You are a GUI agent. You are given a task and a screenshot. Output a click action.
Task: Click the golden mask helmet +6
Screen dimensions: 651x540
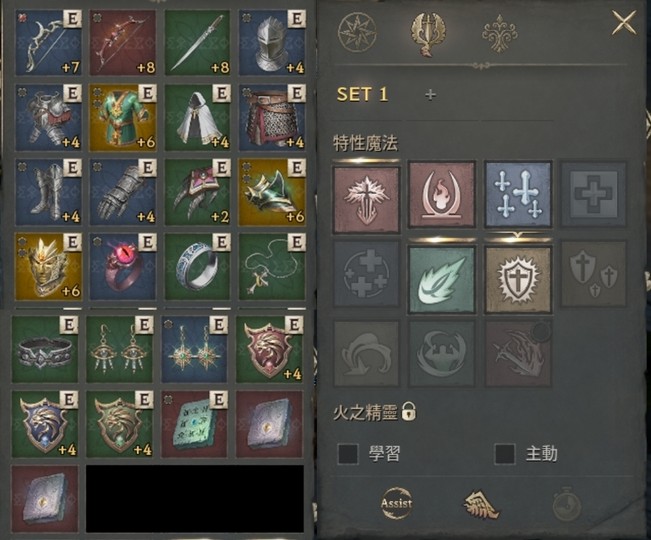(48, 266)
